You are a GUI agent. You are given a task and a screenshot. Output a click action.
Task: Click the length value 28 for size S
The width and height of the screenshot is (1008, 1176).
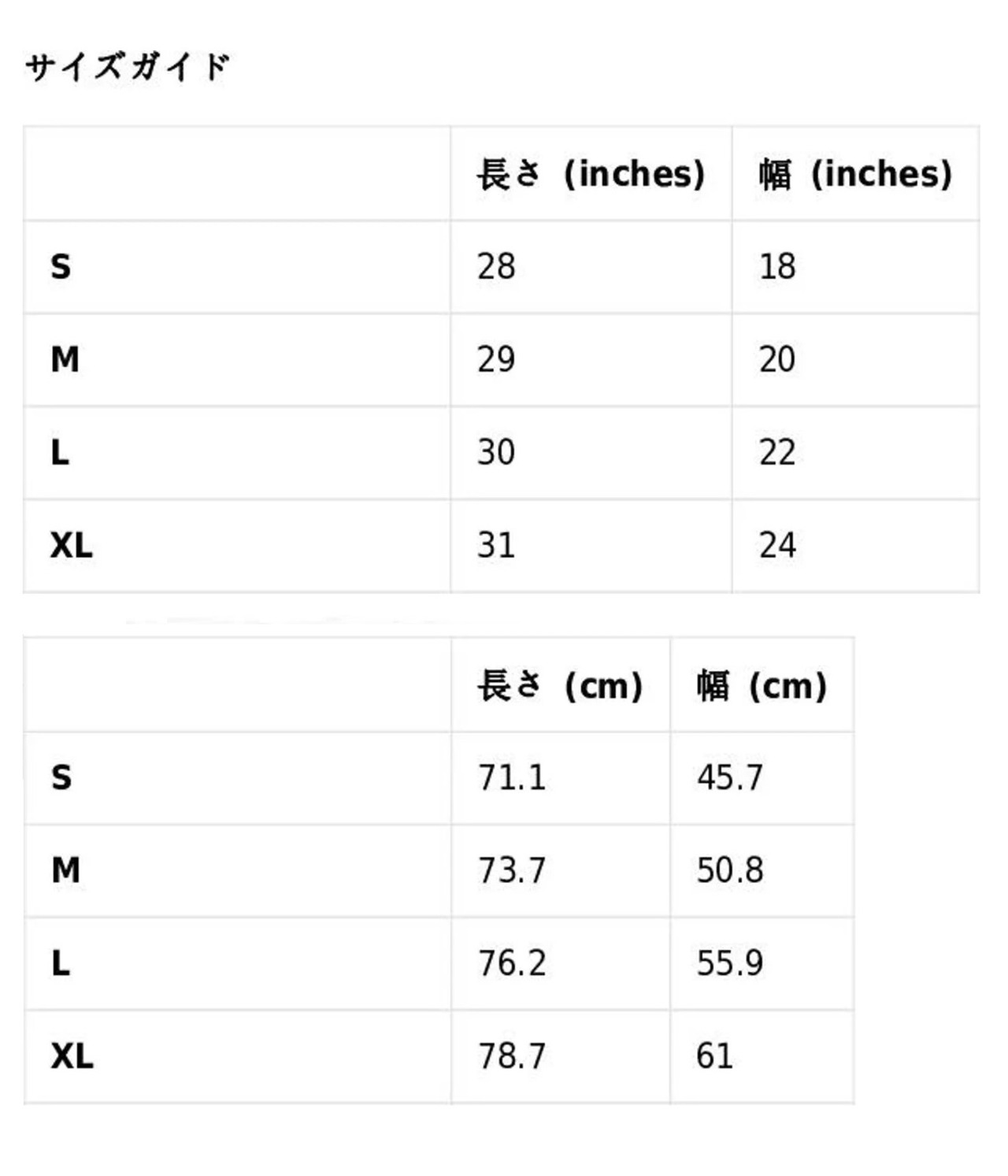pyautogui.click(x=496, y=267)
